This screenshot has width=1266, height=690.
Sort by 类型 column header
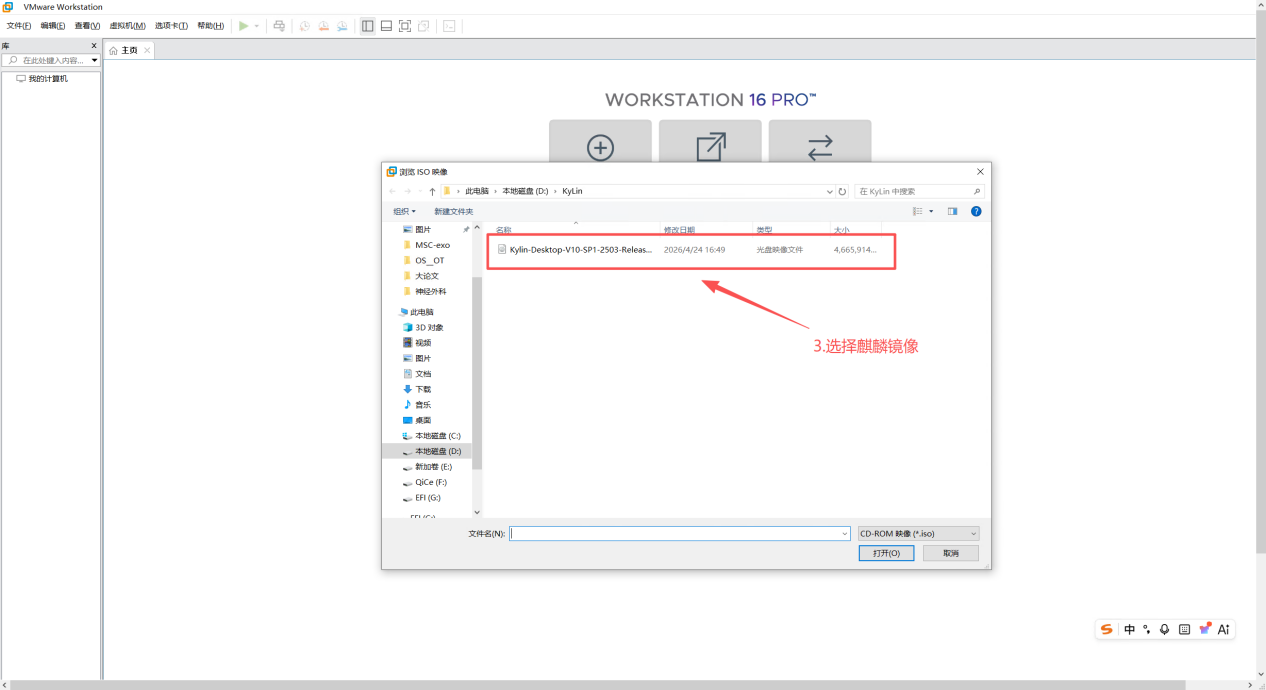(765, 230)
